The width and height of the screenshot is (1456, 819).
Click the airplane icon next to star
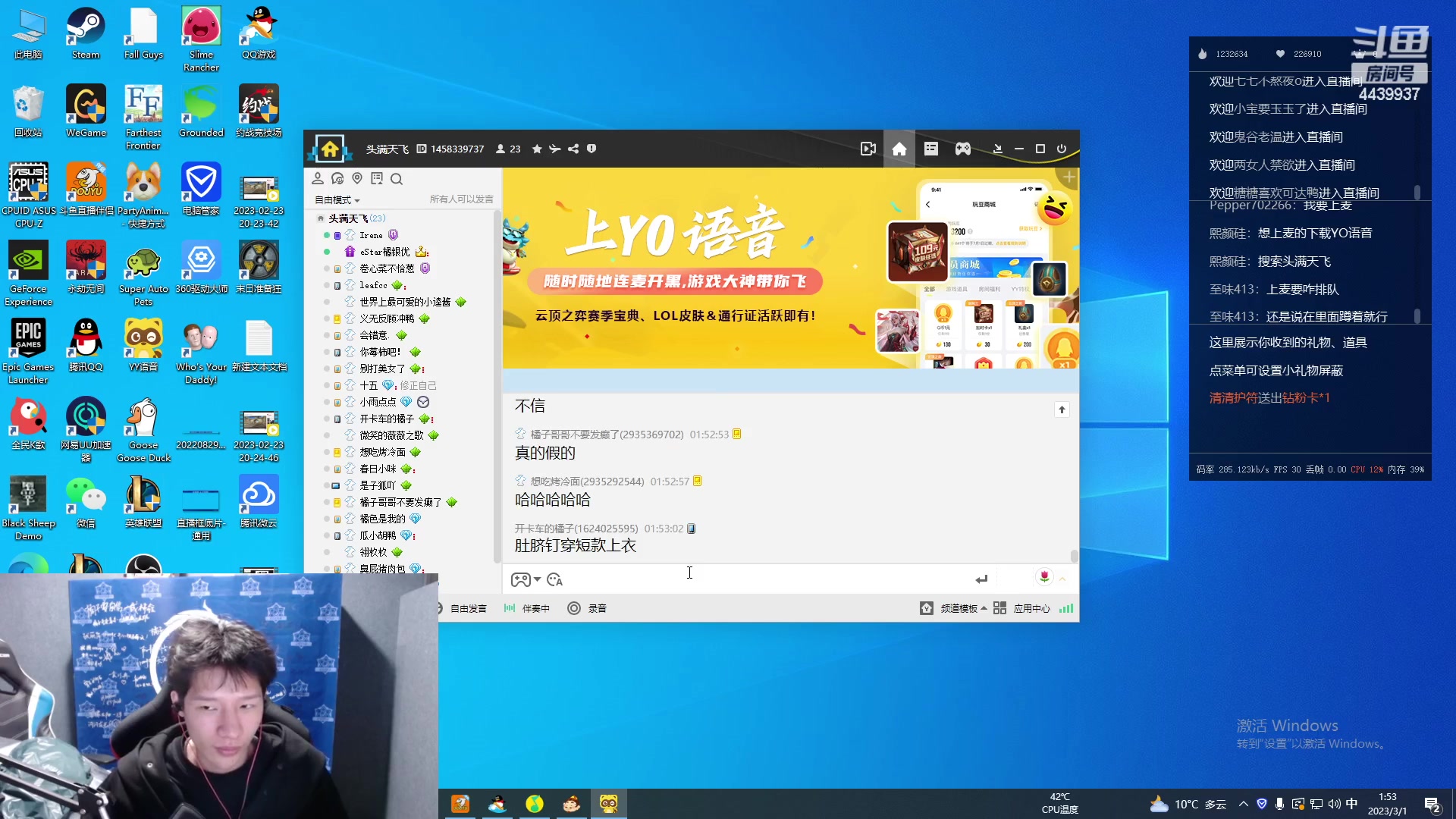[555, 149]
